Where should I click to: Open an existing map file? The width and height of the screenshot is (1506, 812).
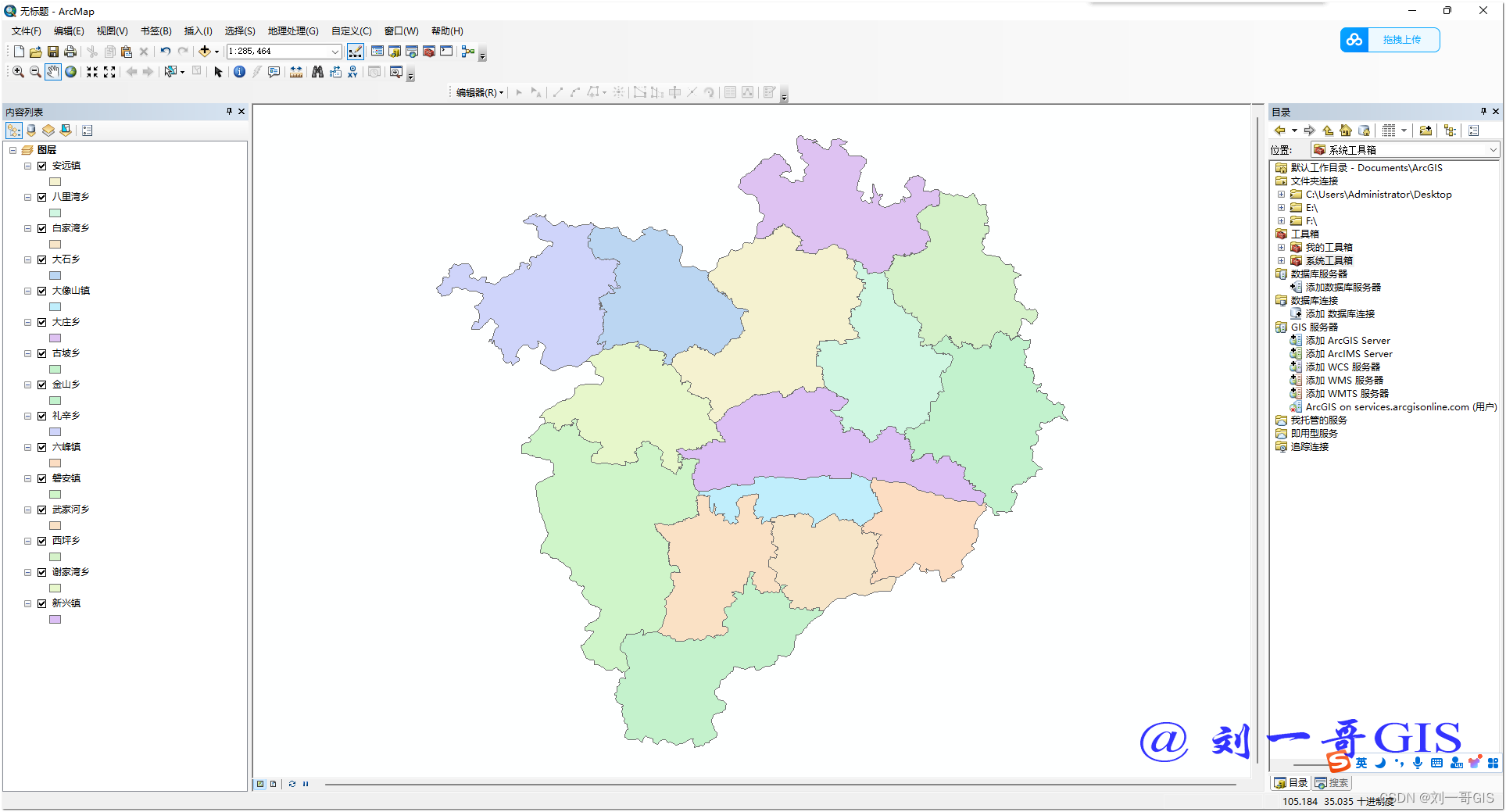[x=36, y=52]
